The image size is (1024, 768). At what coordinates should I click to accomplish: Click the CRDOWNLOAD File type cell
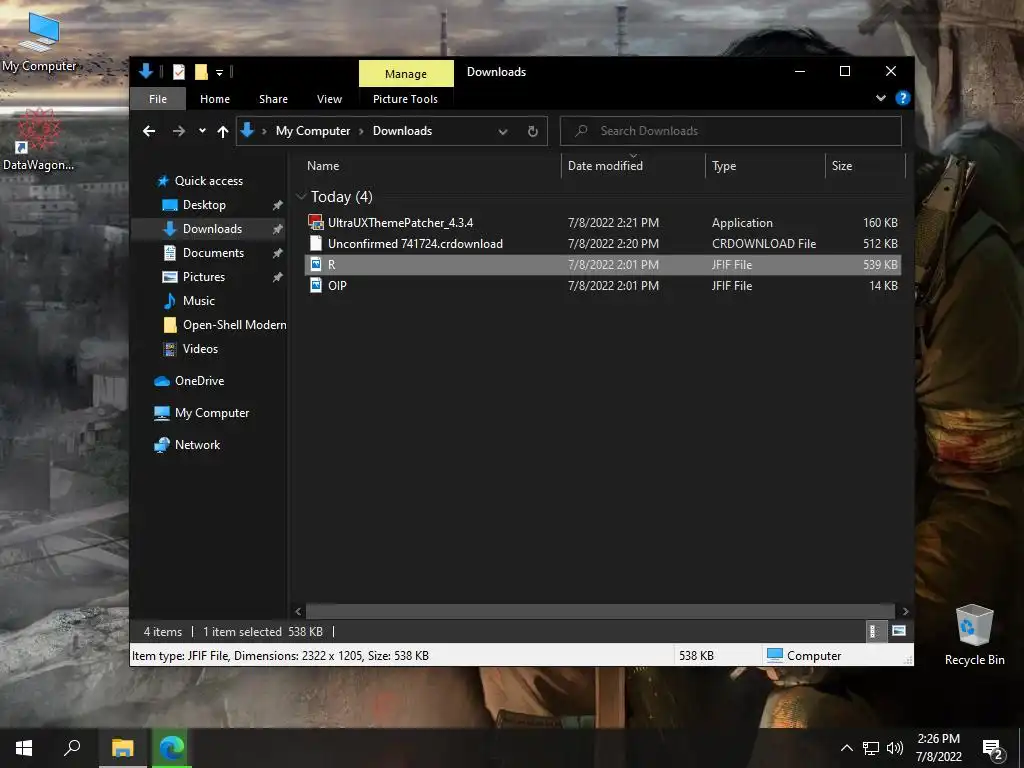(x=764, y=244)
